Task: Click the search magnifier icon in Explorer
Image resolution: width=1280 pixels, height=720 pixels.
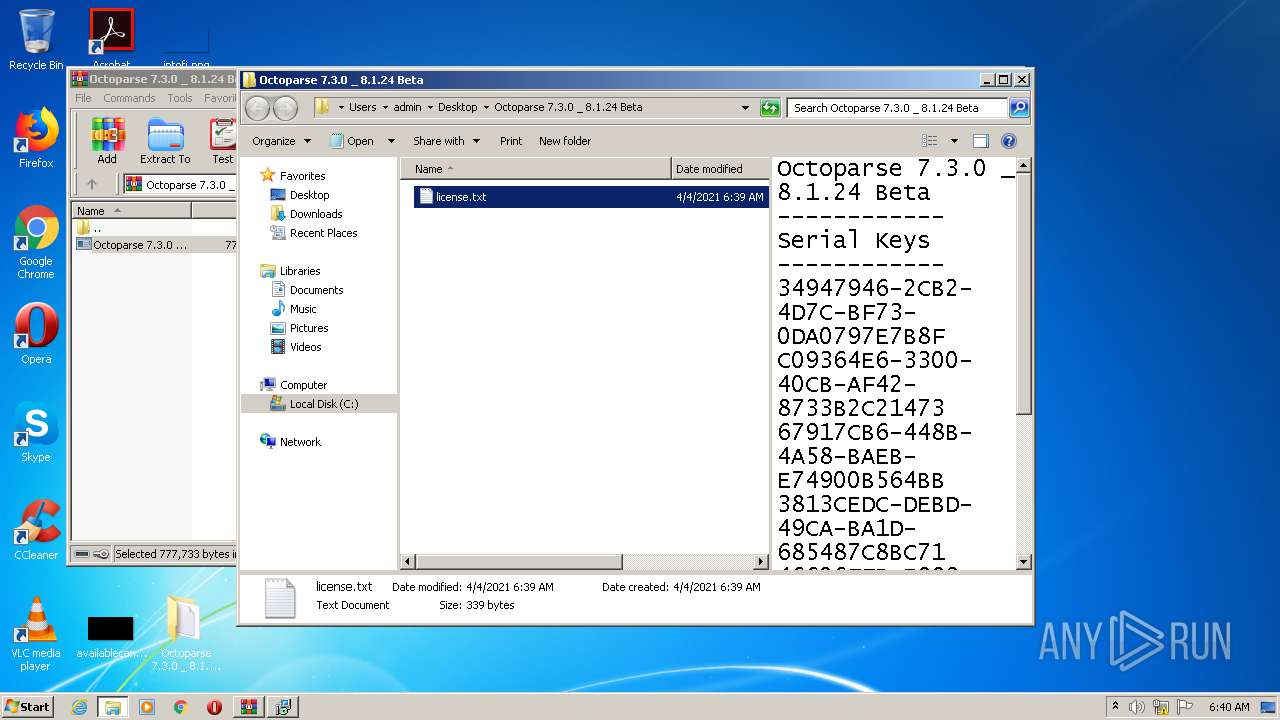Action: (x=1018, y=108)
